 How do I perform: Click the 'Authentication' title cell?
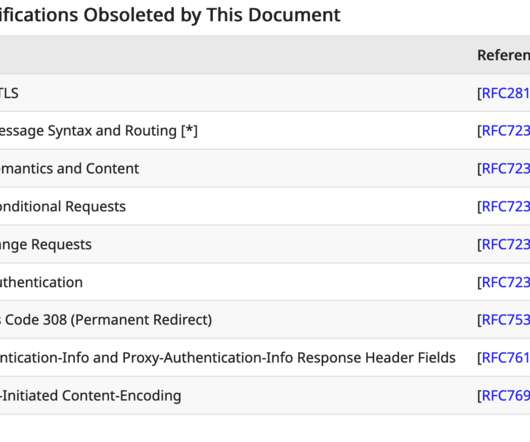coord(41,282)
